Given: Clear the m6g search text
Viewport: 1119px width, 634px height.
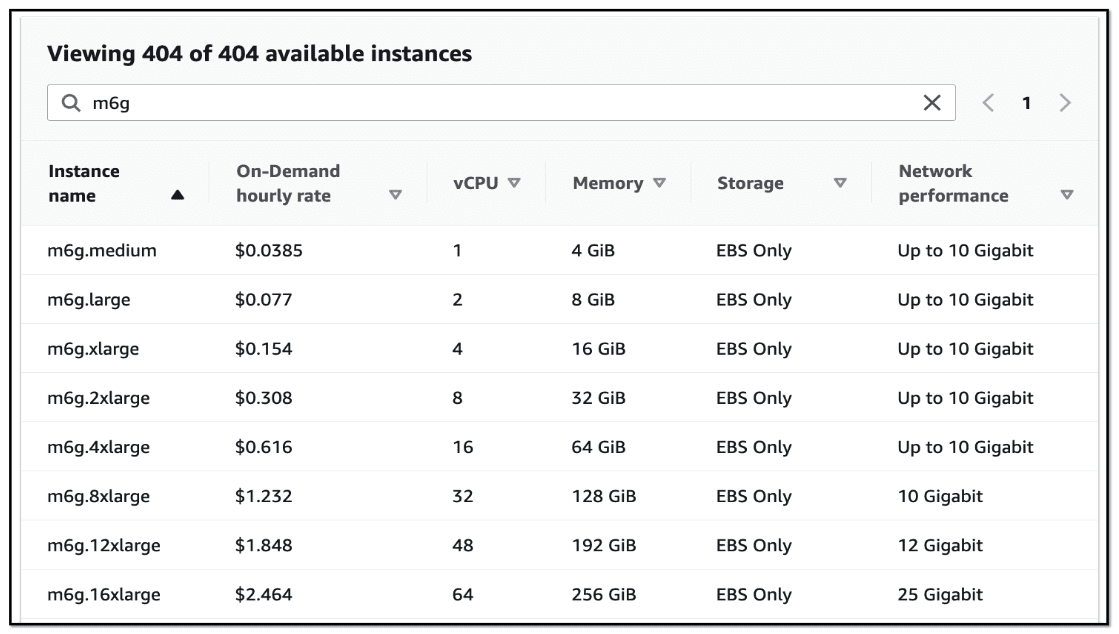Looking at the screenshot, I should tap(932, 103).
